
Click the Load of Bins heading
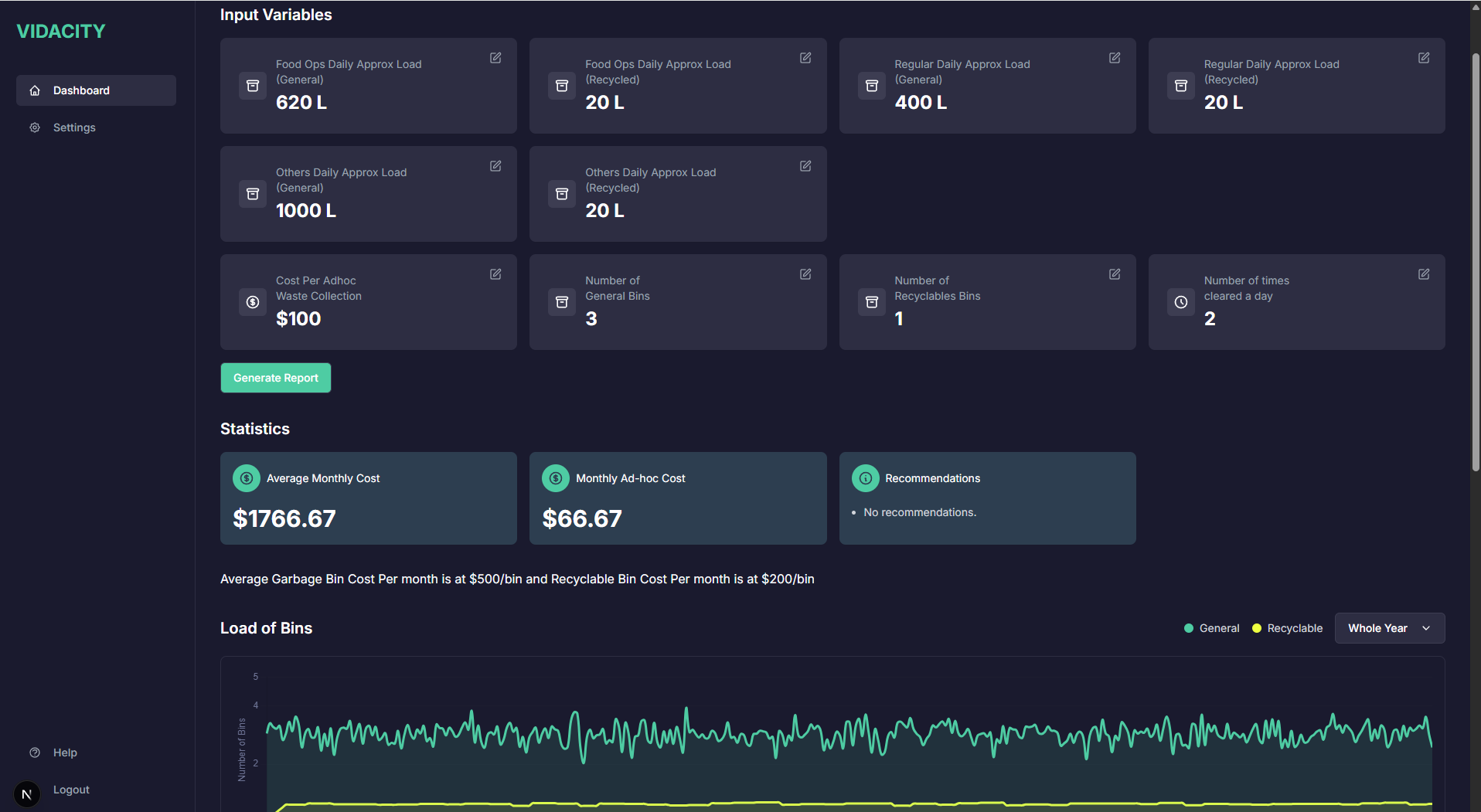click(266, 628)
